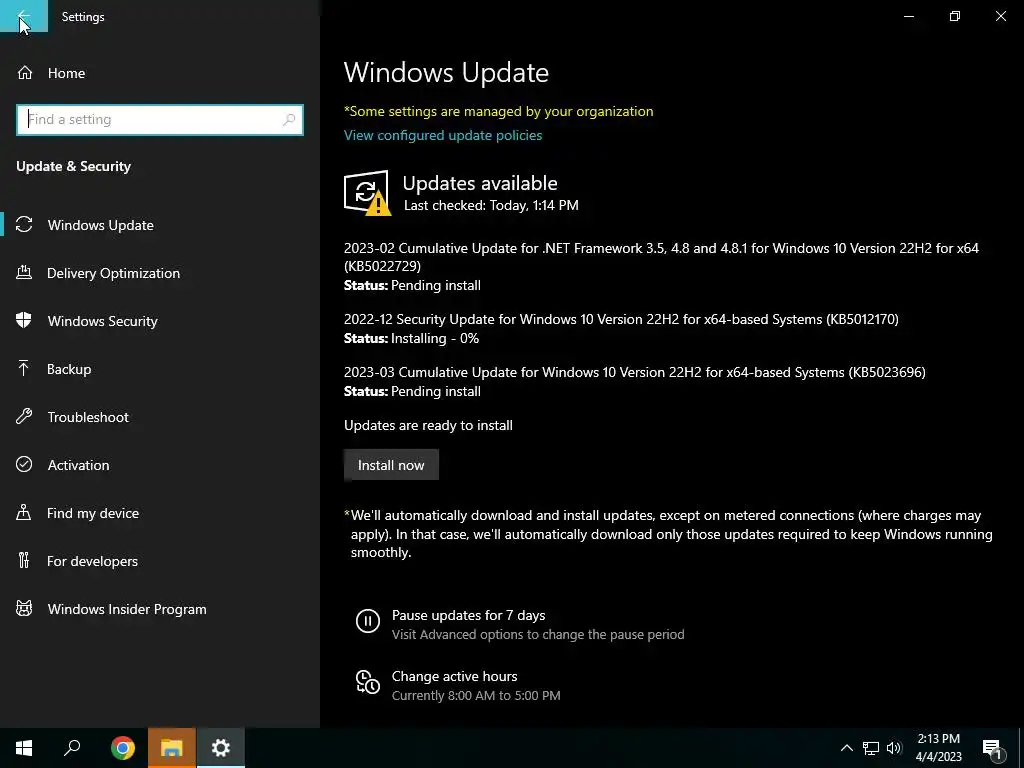This screenshot has width=1024, height=768.
Task: Click the Updates available warning status icon
Action: click(x=367, y=193)
